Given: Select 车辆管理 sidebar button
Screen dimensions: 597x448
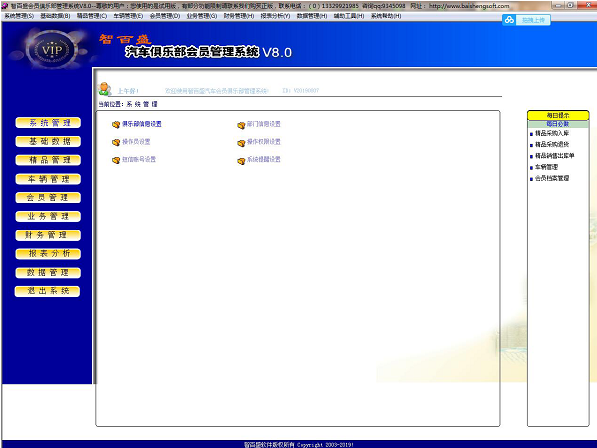Looking at the screenshot, I should pos(48,179).
